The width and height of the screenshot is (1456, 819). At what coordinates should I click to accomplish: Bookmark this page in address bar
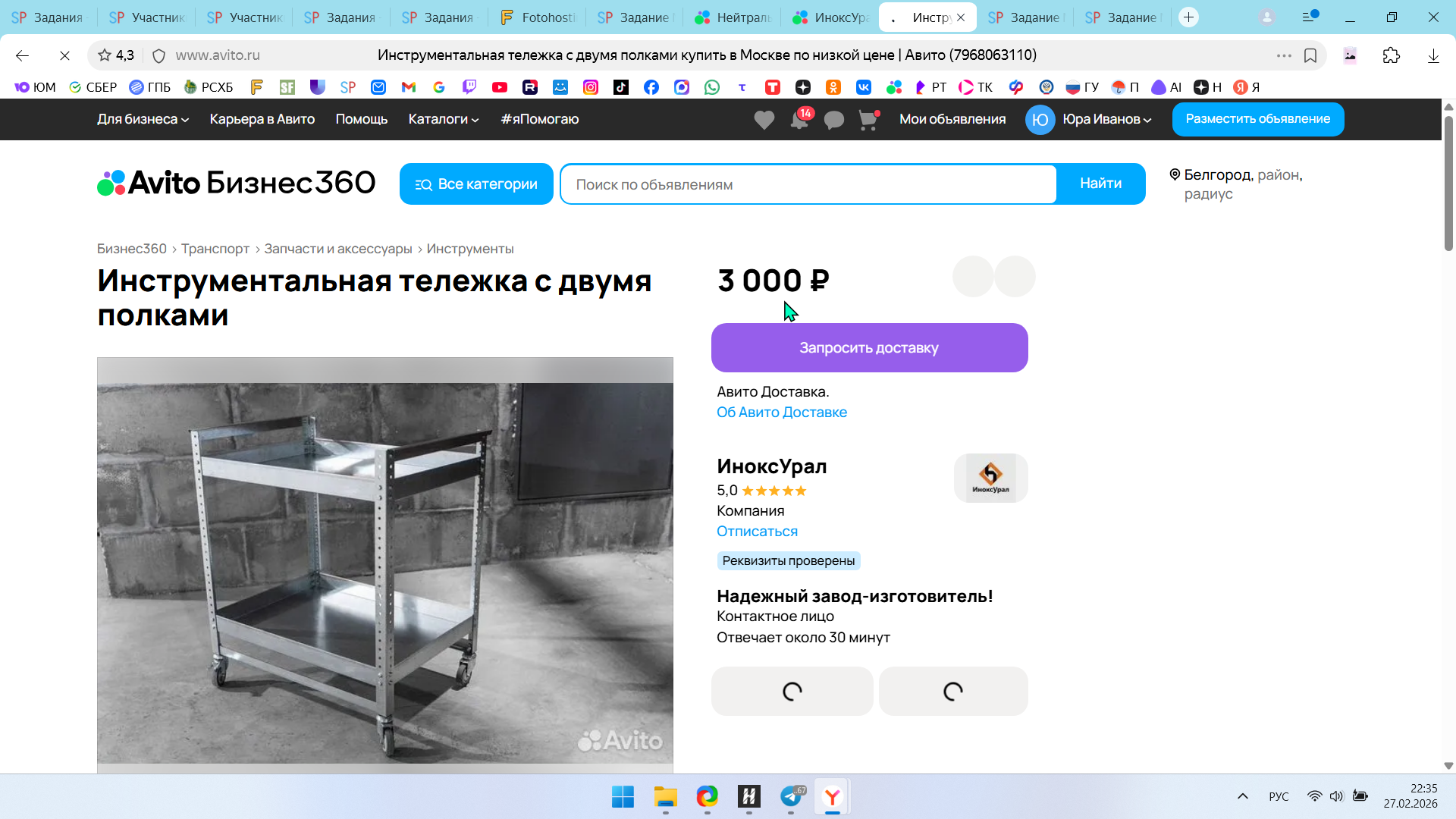(1310, 55)
